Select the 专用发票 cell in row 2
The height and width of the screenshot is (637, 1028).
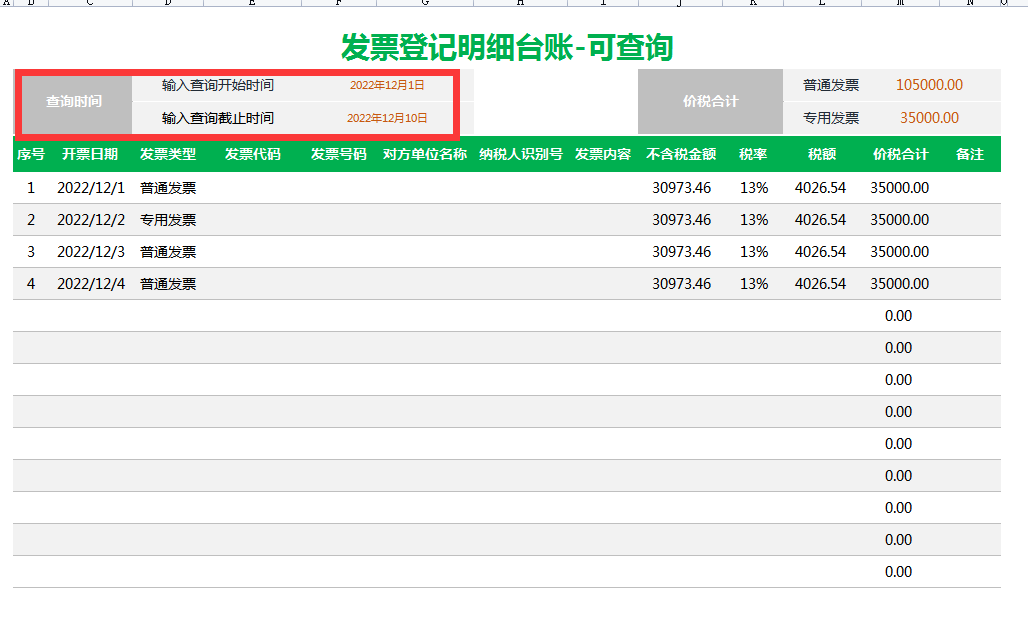(x=168, y=220)
